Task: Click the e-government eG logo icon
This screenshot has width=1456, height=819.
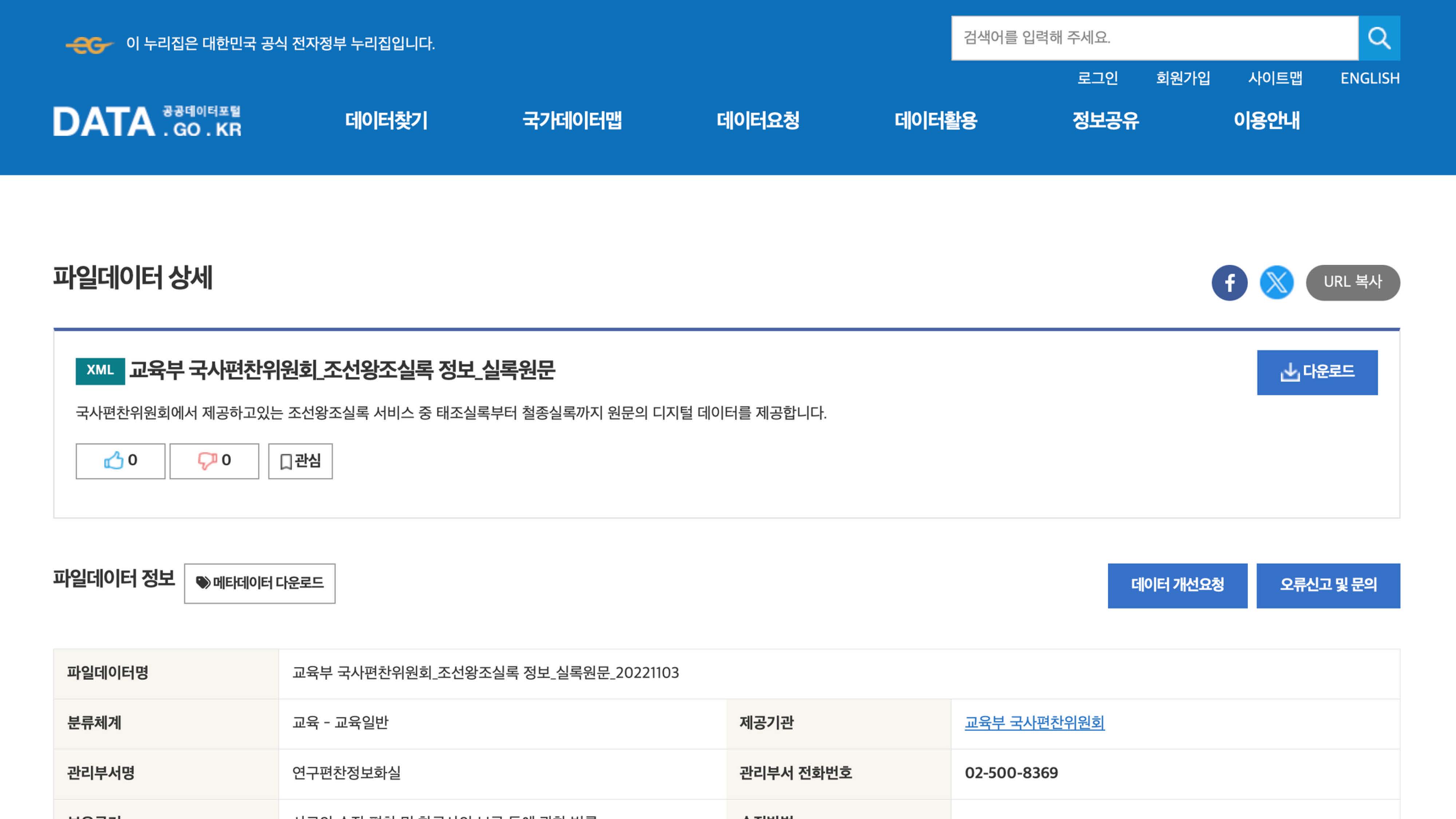Action: tap(89, 45)
